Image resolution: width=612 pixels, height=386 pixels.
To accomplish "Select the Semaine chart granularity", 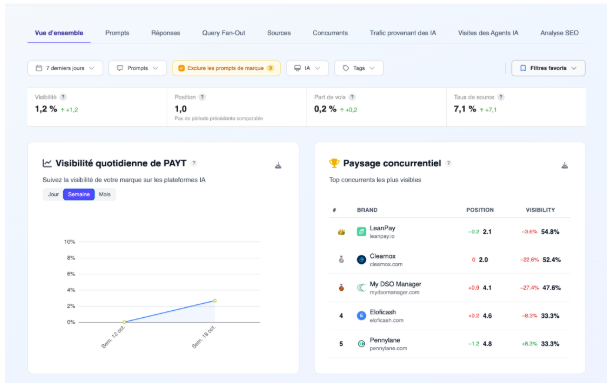I will click(79, 194).
